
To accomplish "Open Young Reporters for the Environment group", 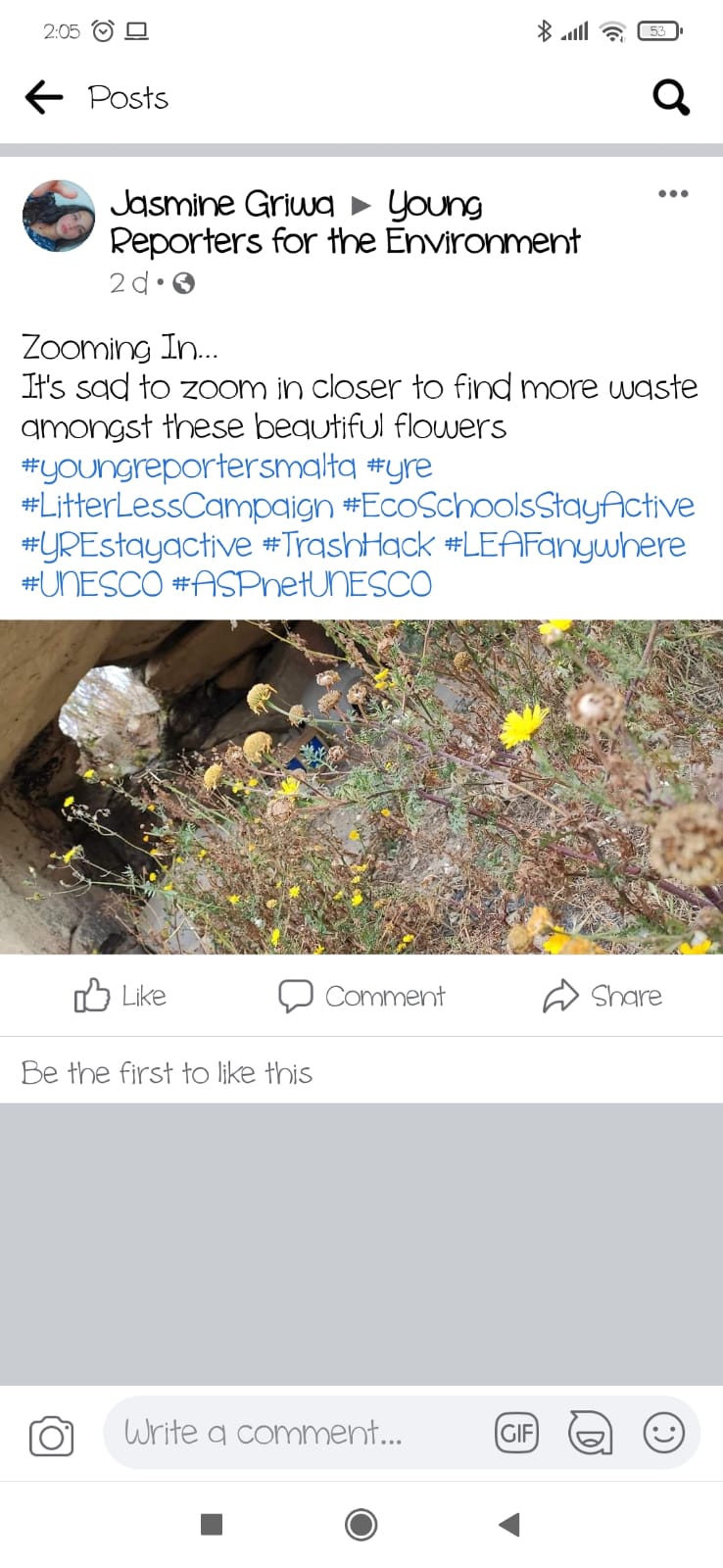I will click(x=345, y=222).
